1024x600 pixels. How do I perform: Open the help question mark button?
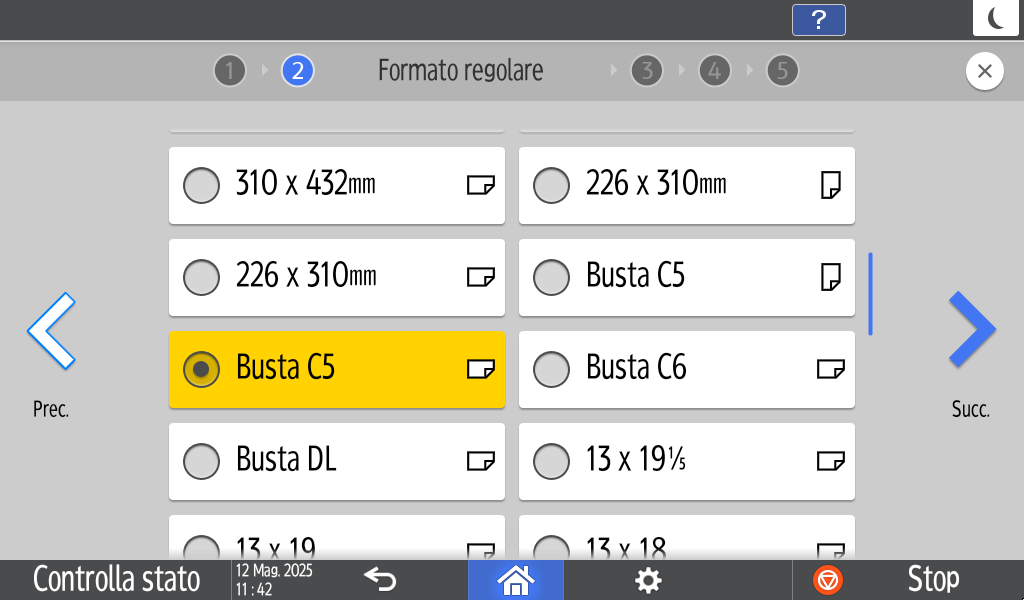click(818, 20)
